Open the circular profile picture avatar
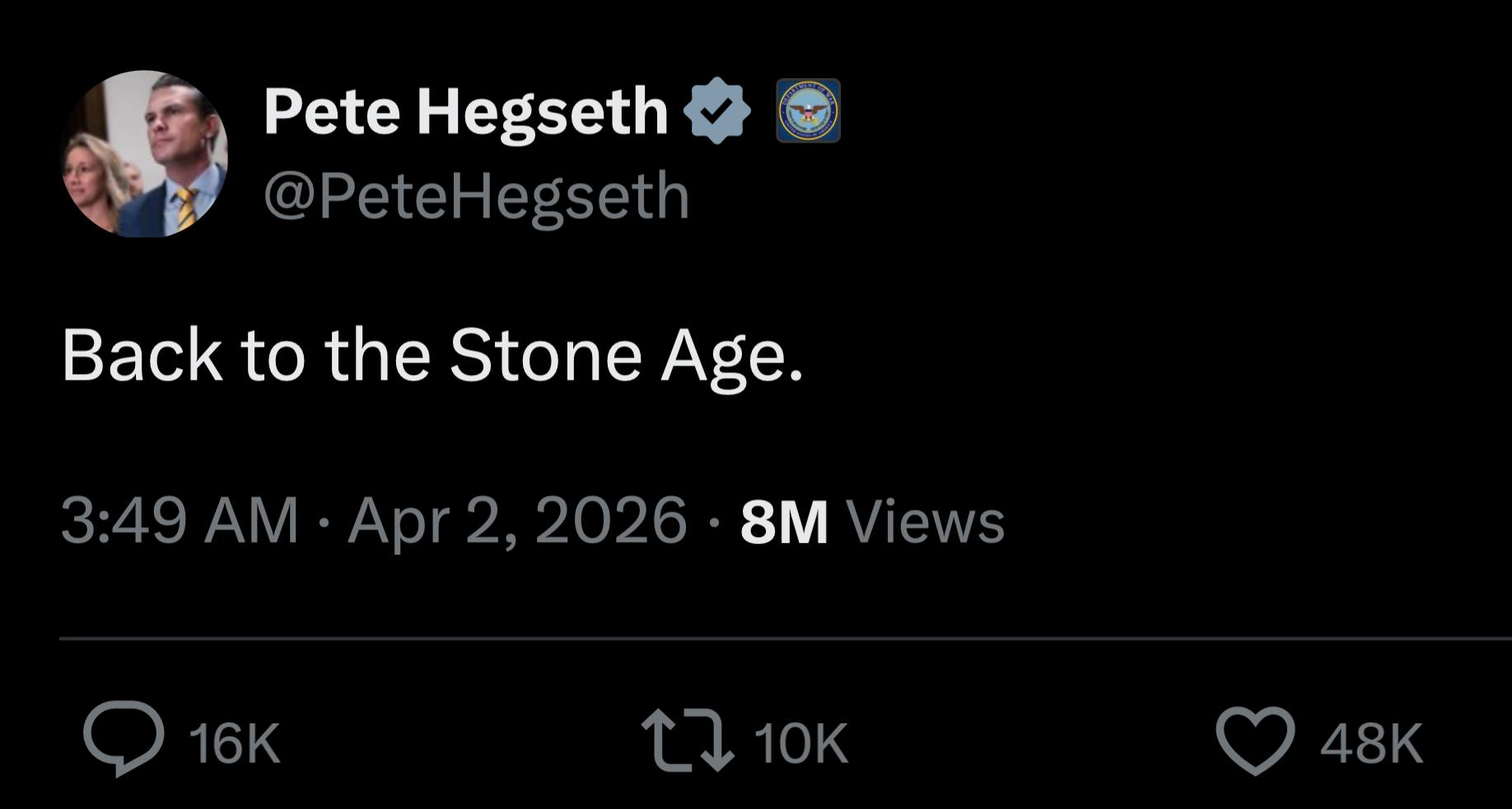Viewport: 1512px width, 809px height. [x=144, y=154]
